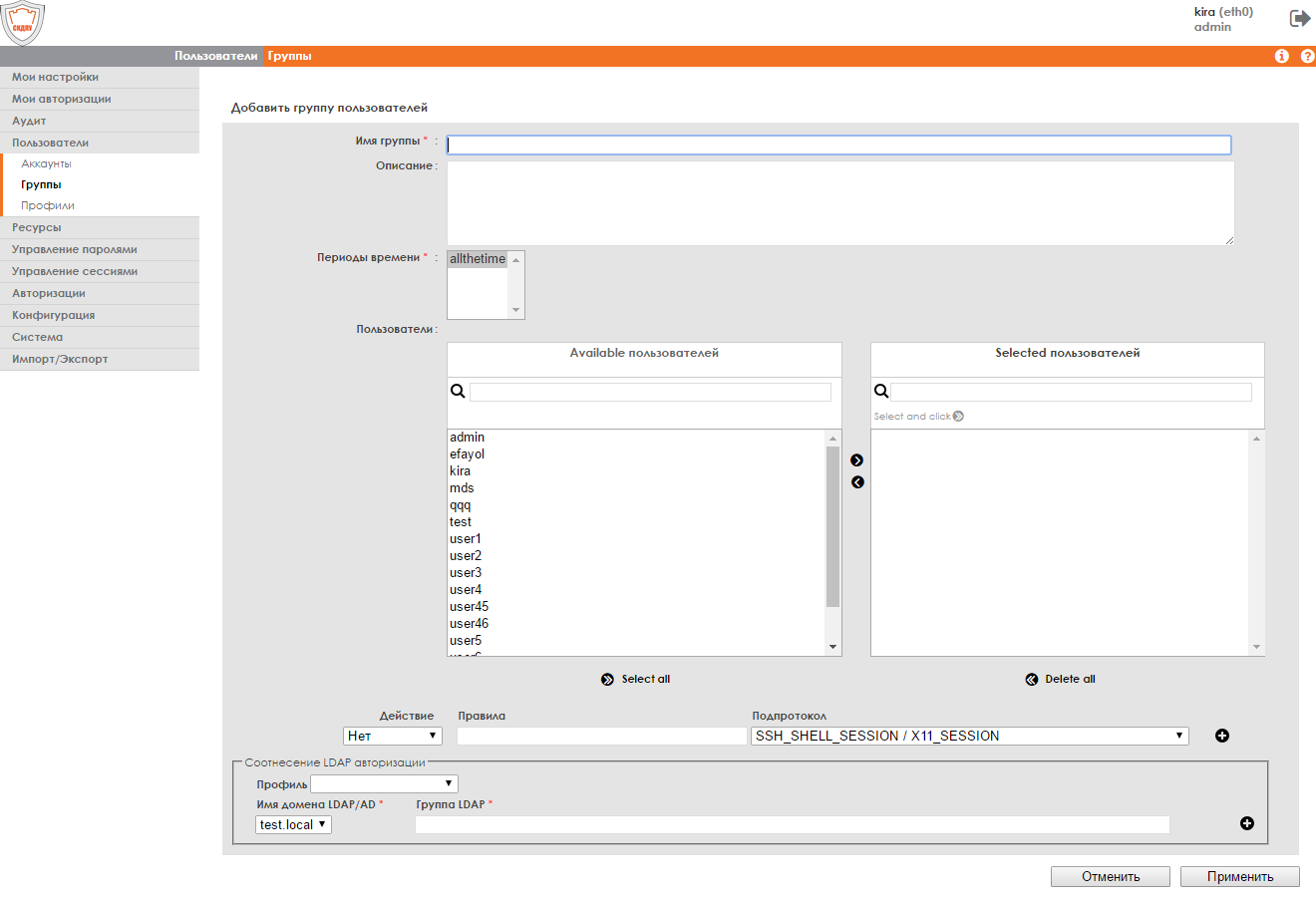Viewport: 1316px width, 904px height.
Task: Open Аккаунты in sidebar
Action: pyautogui.click(x=47, y=163)
